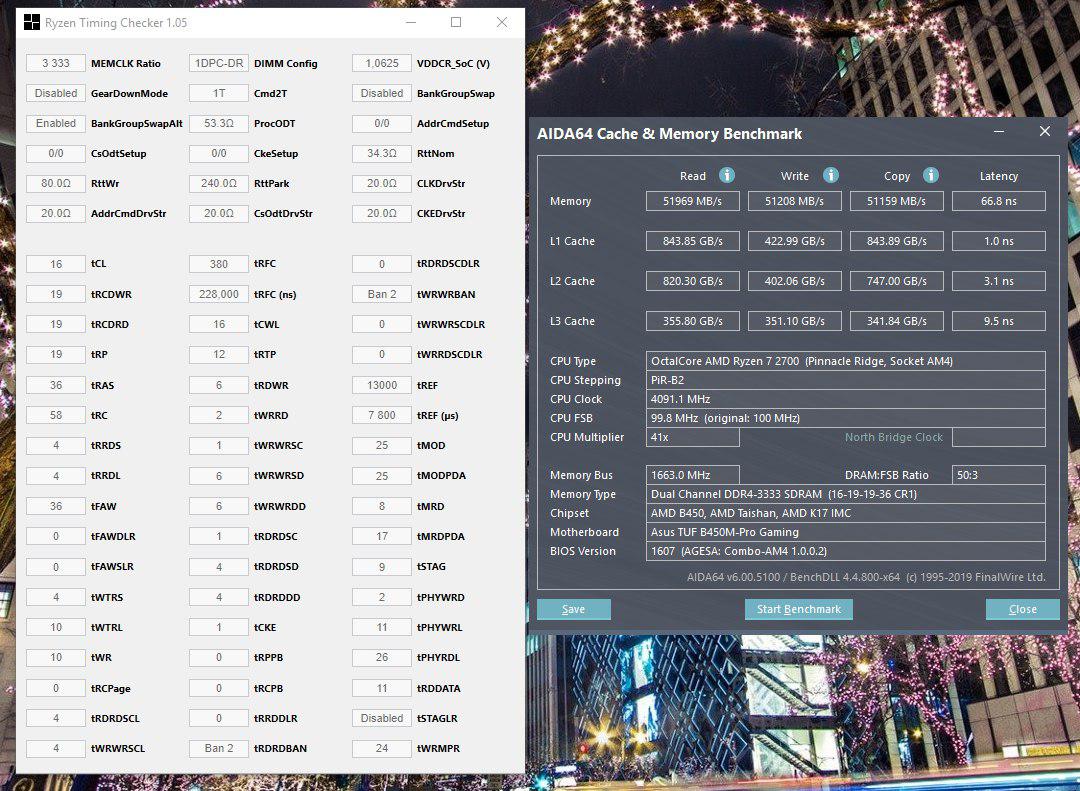Image resolution: width=1080 pixels, height=791 pixels.
Task: Click the tRDRDBAN Ban 2 value
Action: (219, 748)
